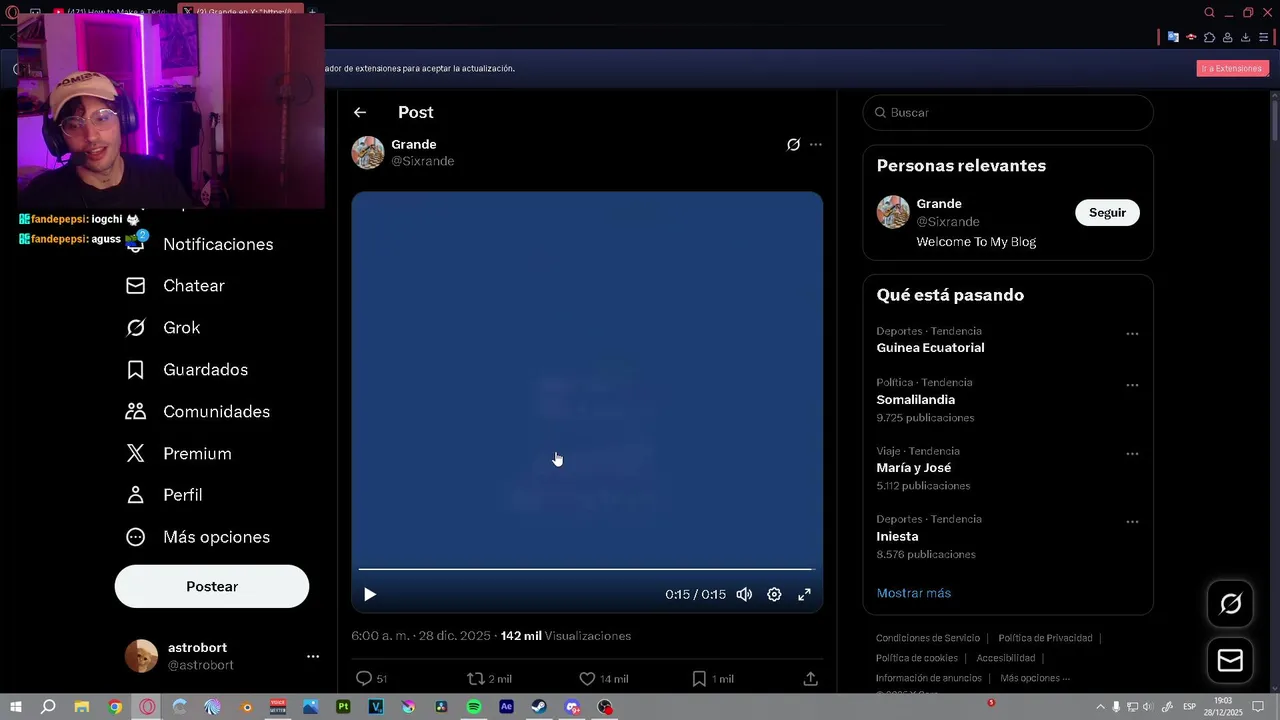Viewport: 1280px width, 720px height.
Task: Open options for Iniesta trend
Action: pos(1132,522)
